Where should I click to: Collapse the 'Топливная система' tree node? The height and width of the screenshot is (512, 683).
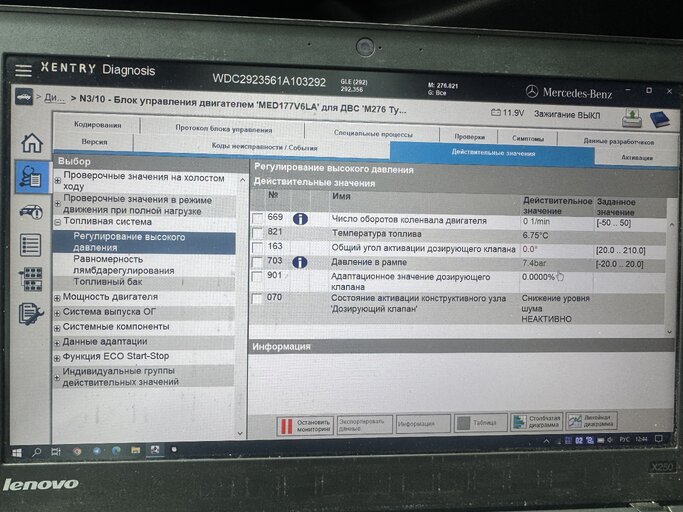click(57, 222)
